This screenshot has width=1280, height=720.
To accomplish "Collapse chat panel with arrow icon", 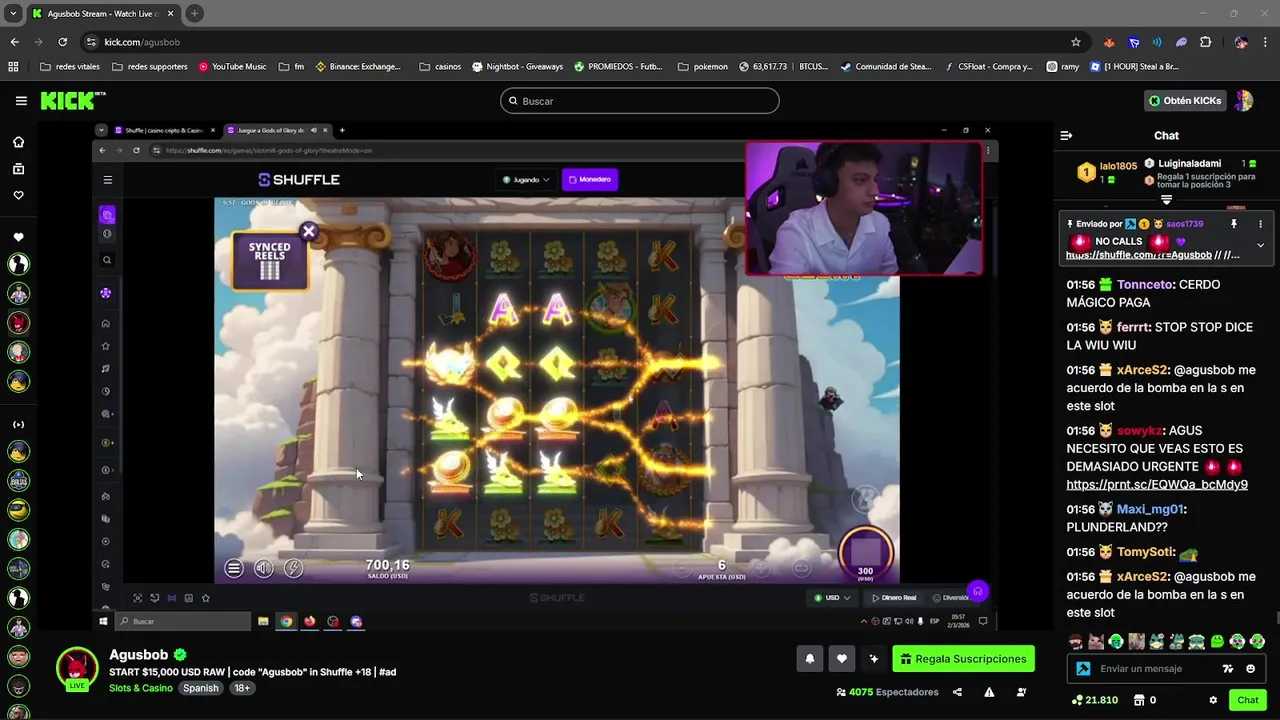I will pyautogui.click(x=1066, y=135).
